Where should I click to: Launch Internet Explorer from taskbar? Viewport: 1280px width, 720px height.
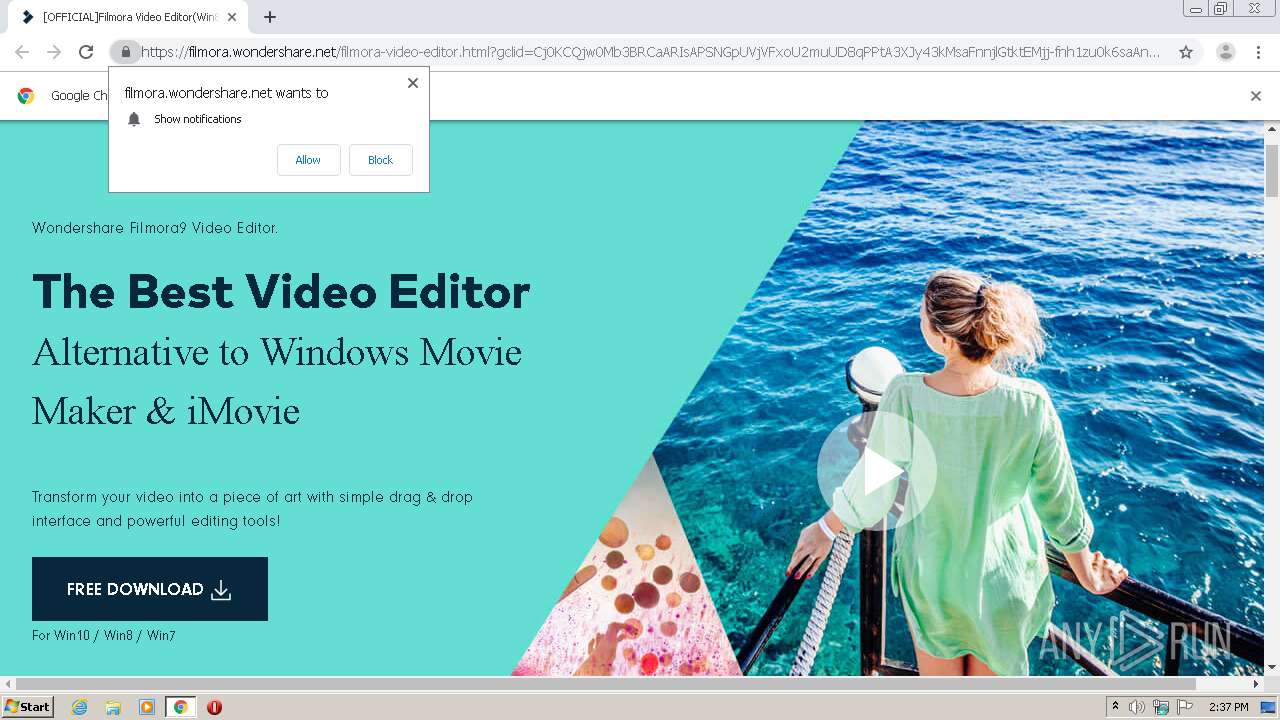point(79,707)
